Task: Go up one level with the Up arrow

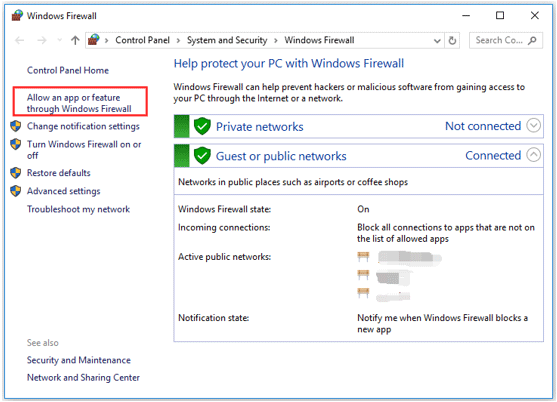Action: [75, 40]
